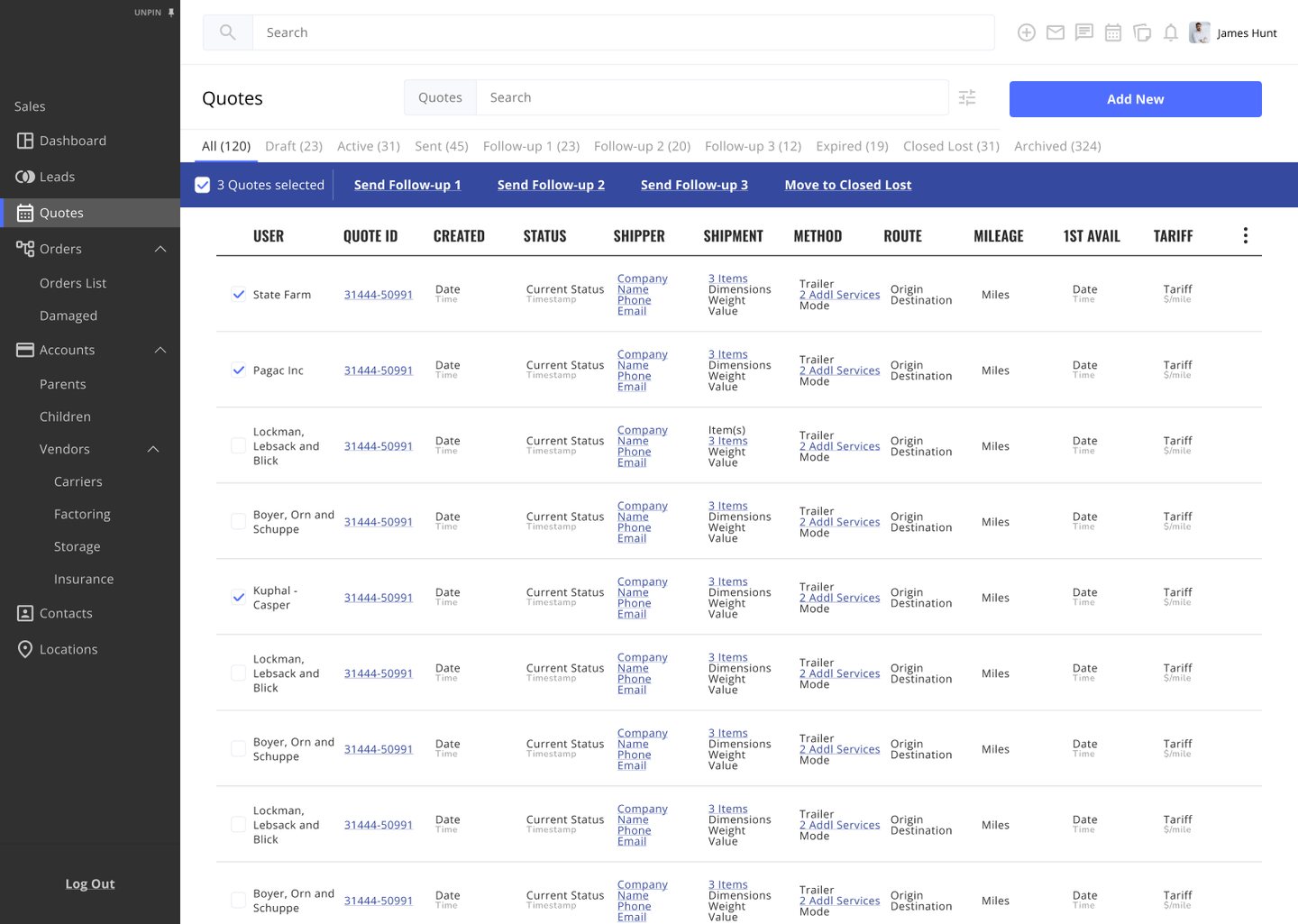Viewport: 1298px width, 924px height.
Task: Open the chat messages icon
Action: pos(1084,32)
